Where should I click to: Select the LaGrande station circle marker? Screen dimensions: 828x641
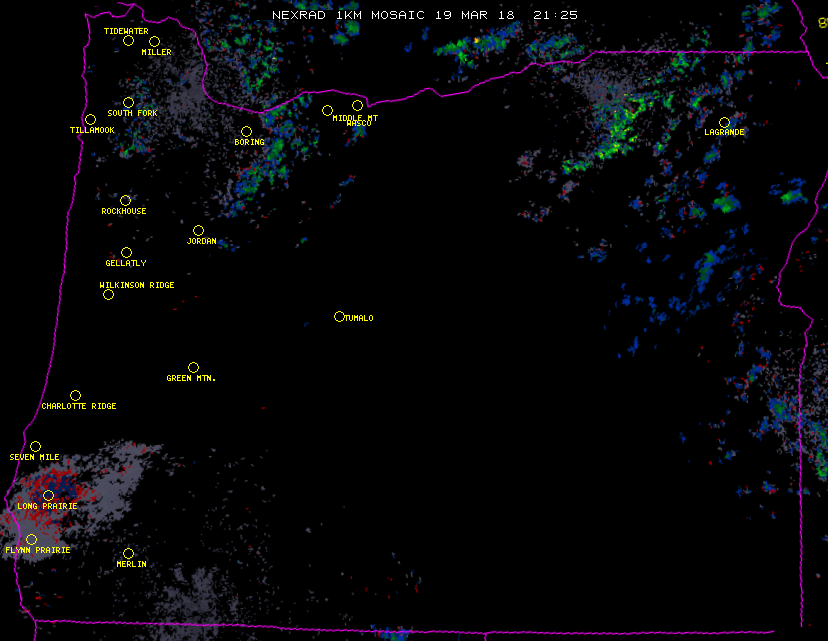click(x=724, y=122)
